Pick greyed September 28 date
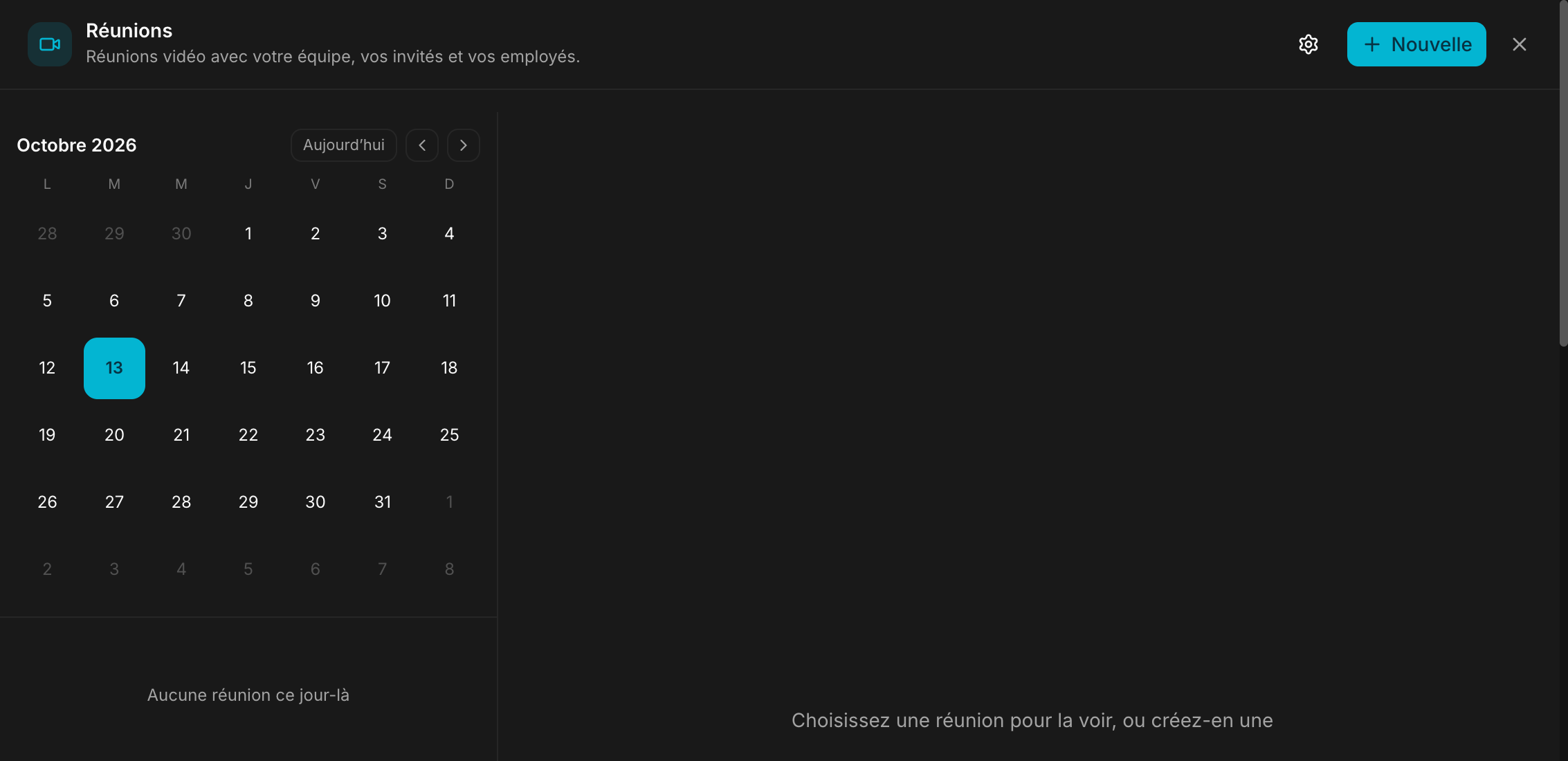This screenshot has height=761, width=1568. [x=47, y=234]
